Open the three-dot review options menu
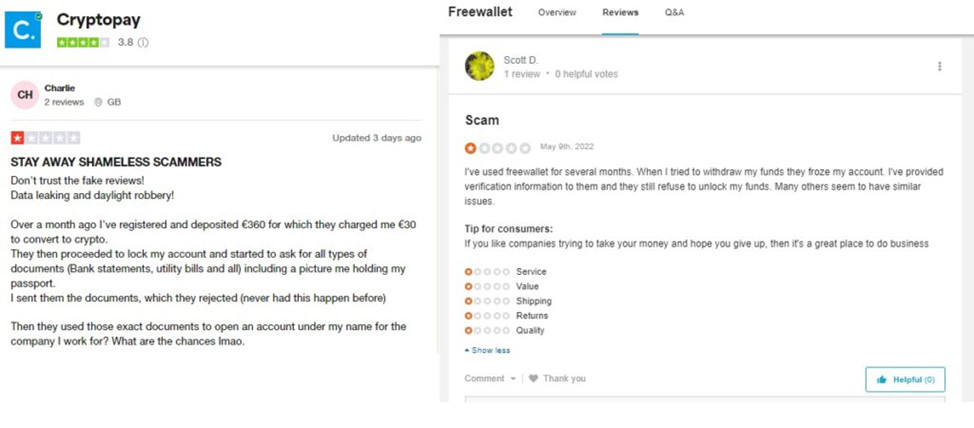This screenshot has width=974, height=428. click(x=939, y=67)
